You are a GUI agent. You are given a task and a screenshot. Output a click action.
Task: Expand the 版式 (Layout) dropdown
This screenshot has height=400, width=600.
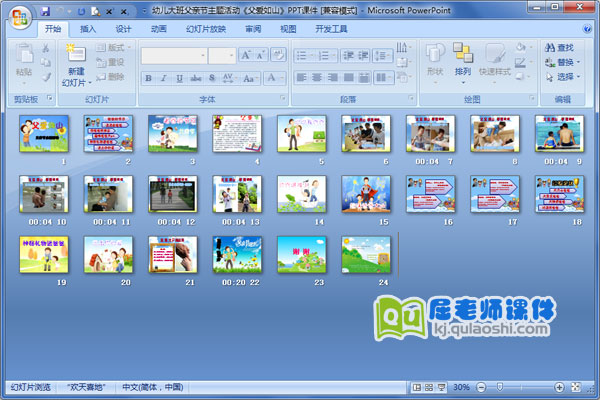(113, 47)
